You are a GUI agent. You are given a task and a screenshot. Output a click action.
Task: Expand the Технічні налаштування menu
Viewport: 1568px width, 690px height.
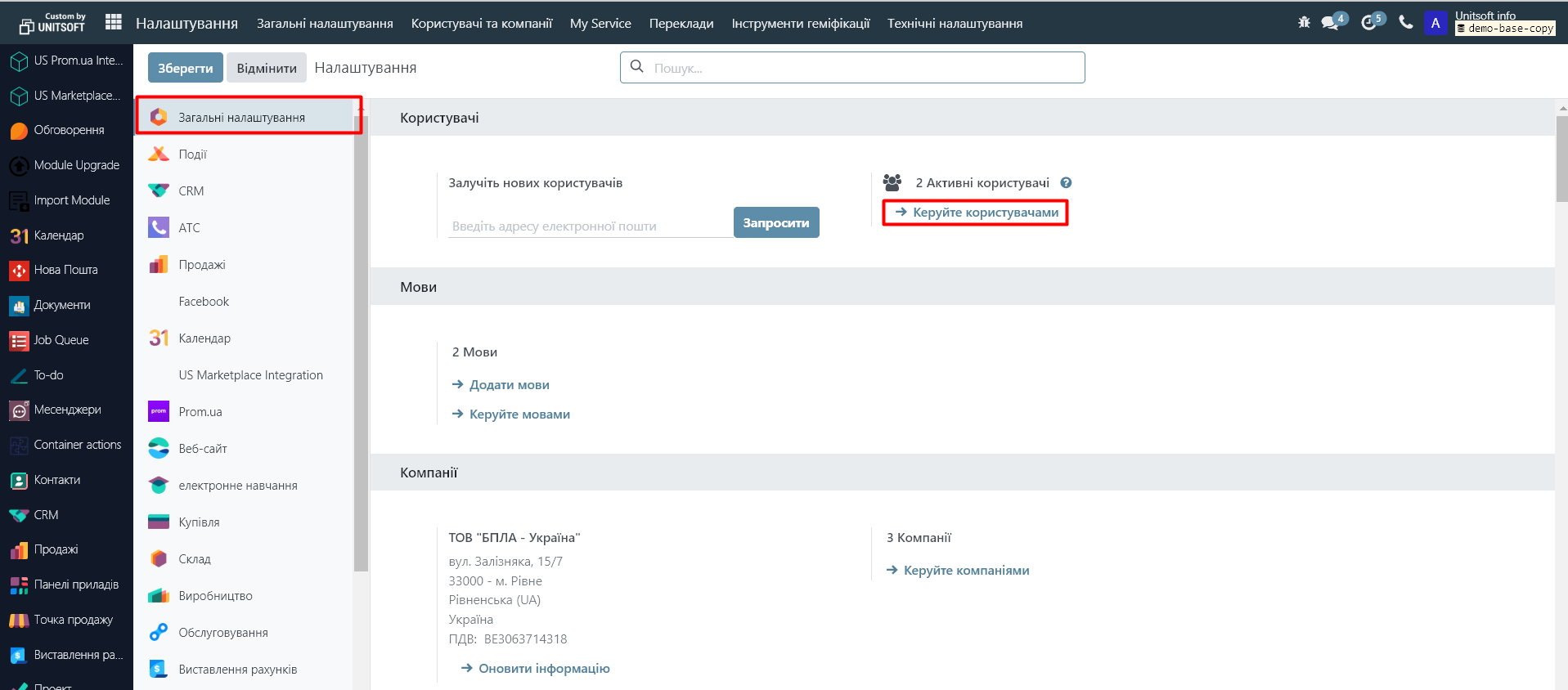tap(955, 24)
